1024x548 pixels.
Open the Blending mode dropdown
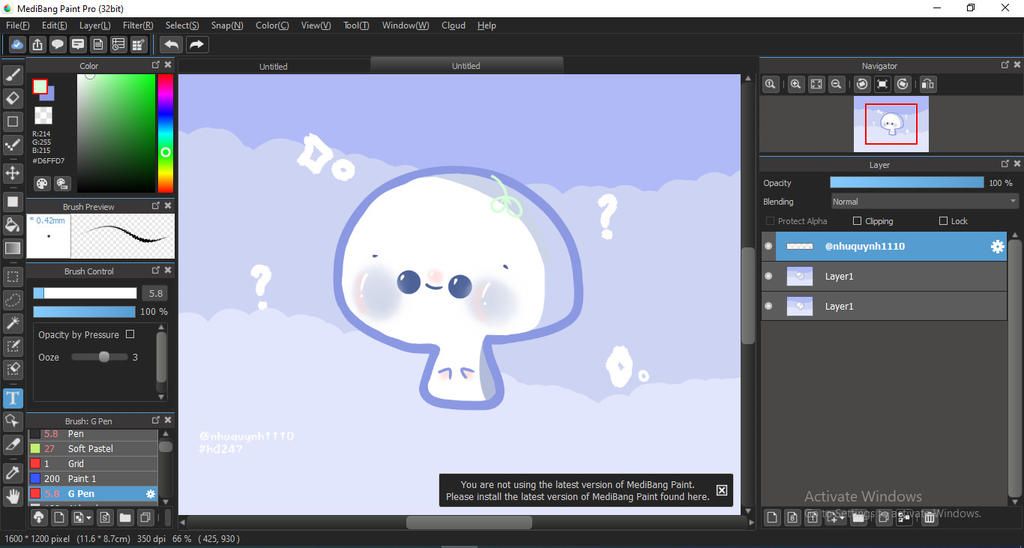pyautogui.click(x=924, y=201)
